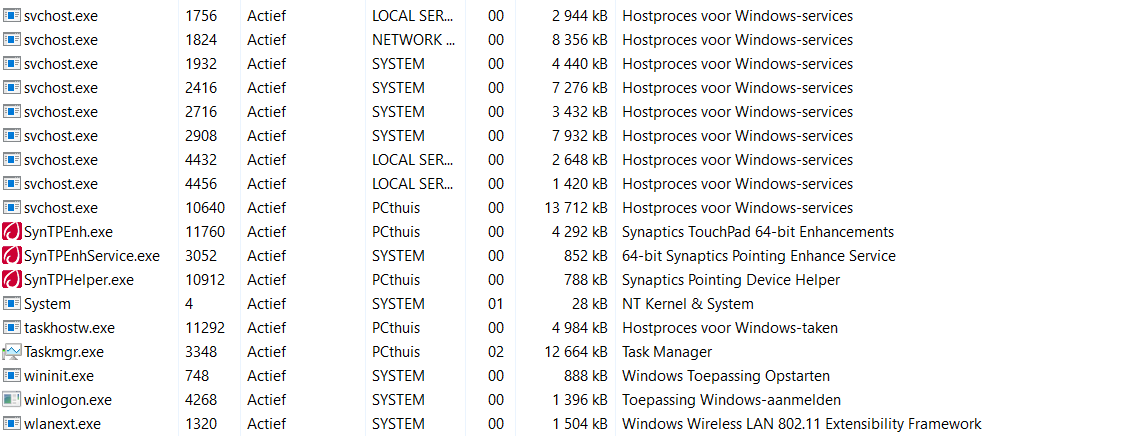Click PID value 1756
Image resolution: width=1130 pixels, height=436 pixels.
[201, 15]
